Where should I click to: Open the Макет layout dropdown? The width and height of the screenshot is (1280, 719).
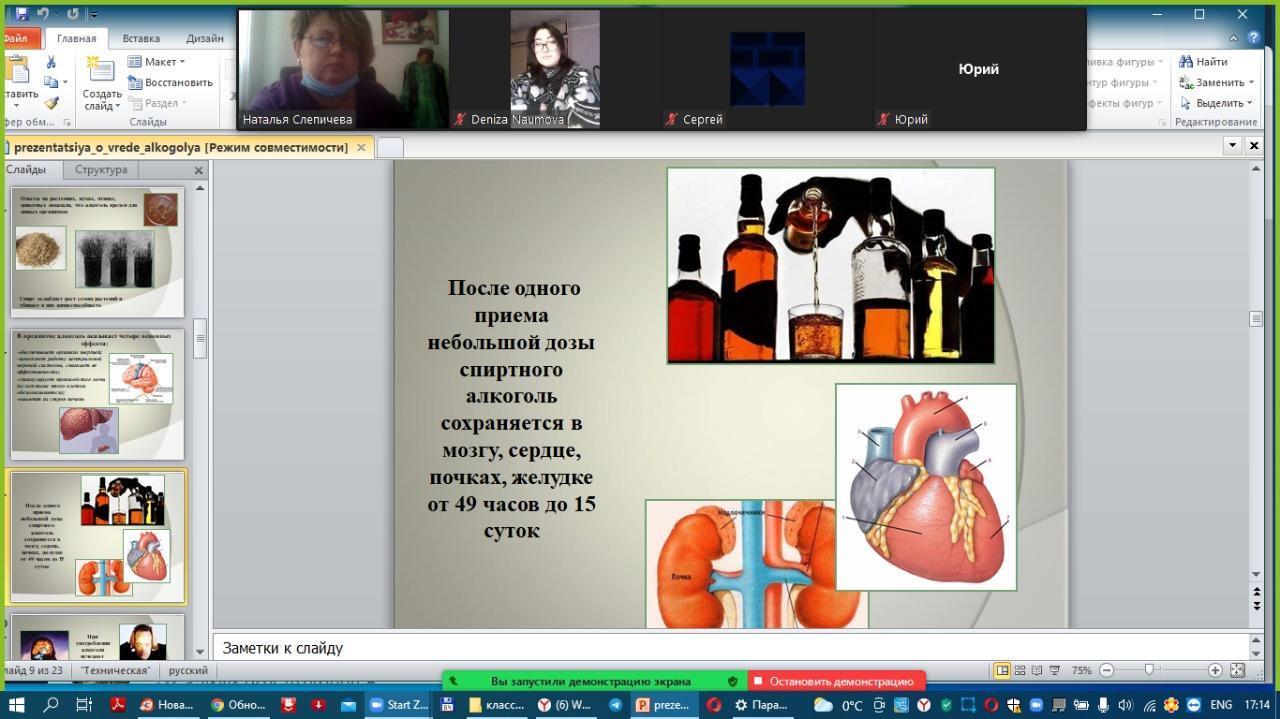point(159,62)
